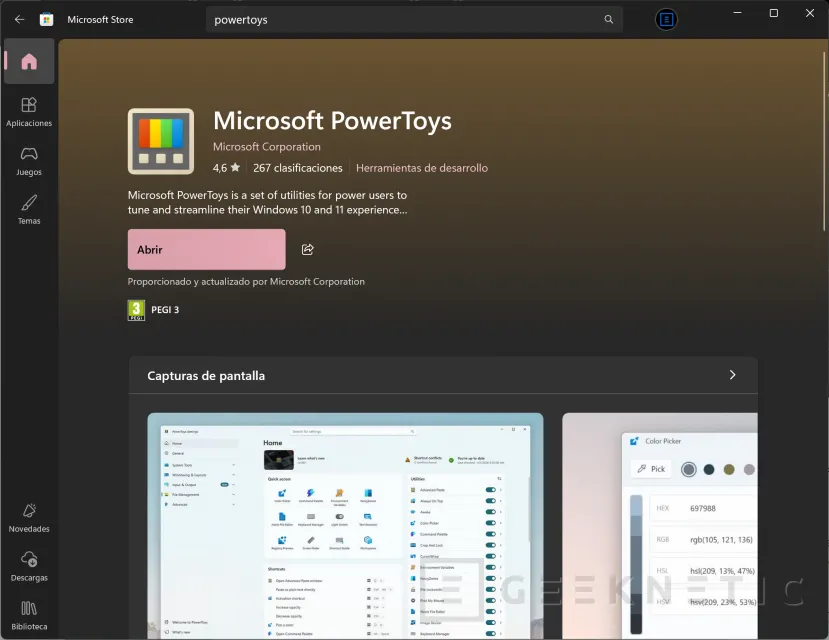The width and height of the screenshot is (829, 640).
Task: Open Biblioteca in sidebar
Action: pos(29,616)
